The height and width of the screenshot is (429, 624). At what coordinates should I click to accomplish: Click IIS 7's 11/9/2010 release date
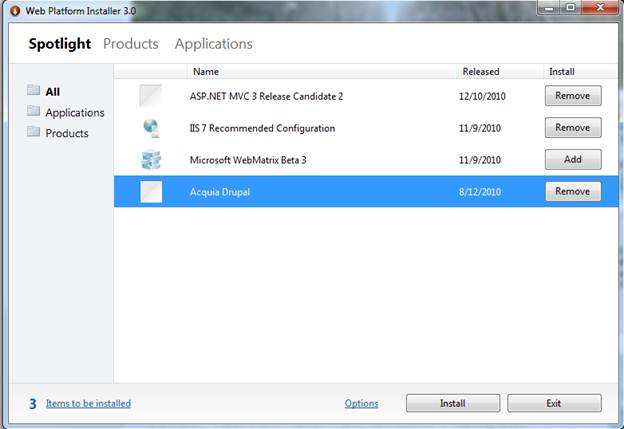pos(480,128)
